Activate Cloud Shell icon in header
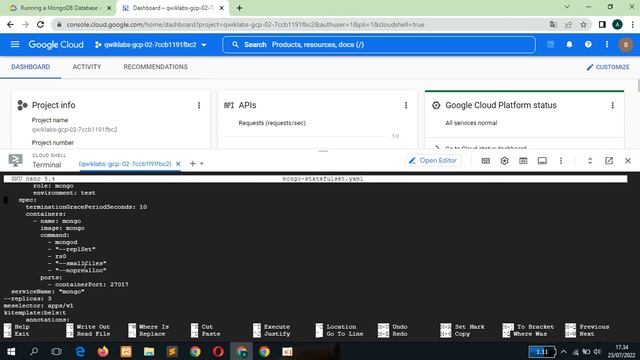640x360 pixels. click(550, 44)
